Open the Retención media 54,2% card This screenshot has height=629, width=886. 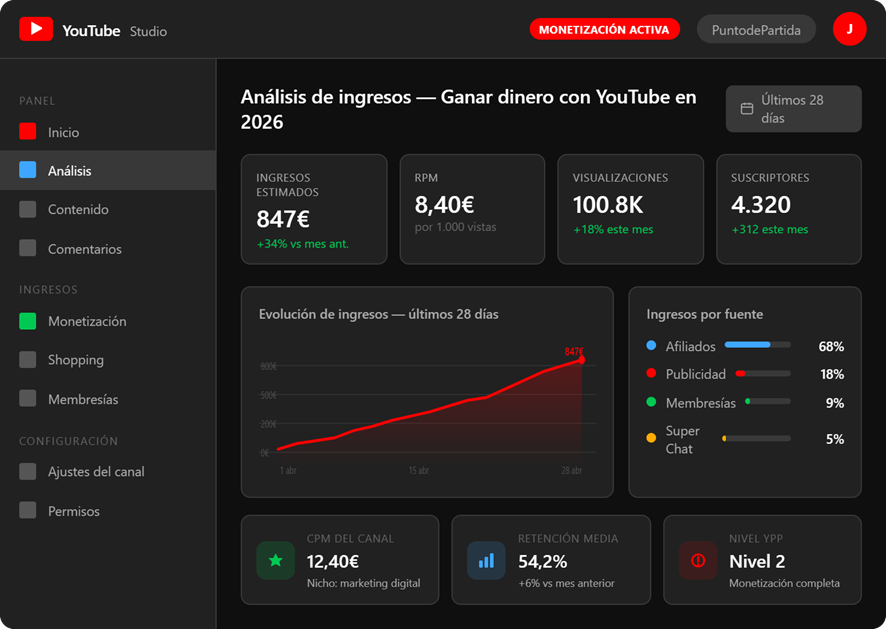[551, 559]
